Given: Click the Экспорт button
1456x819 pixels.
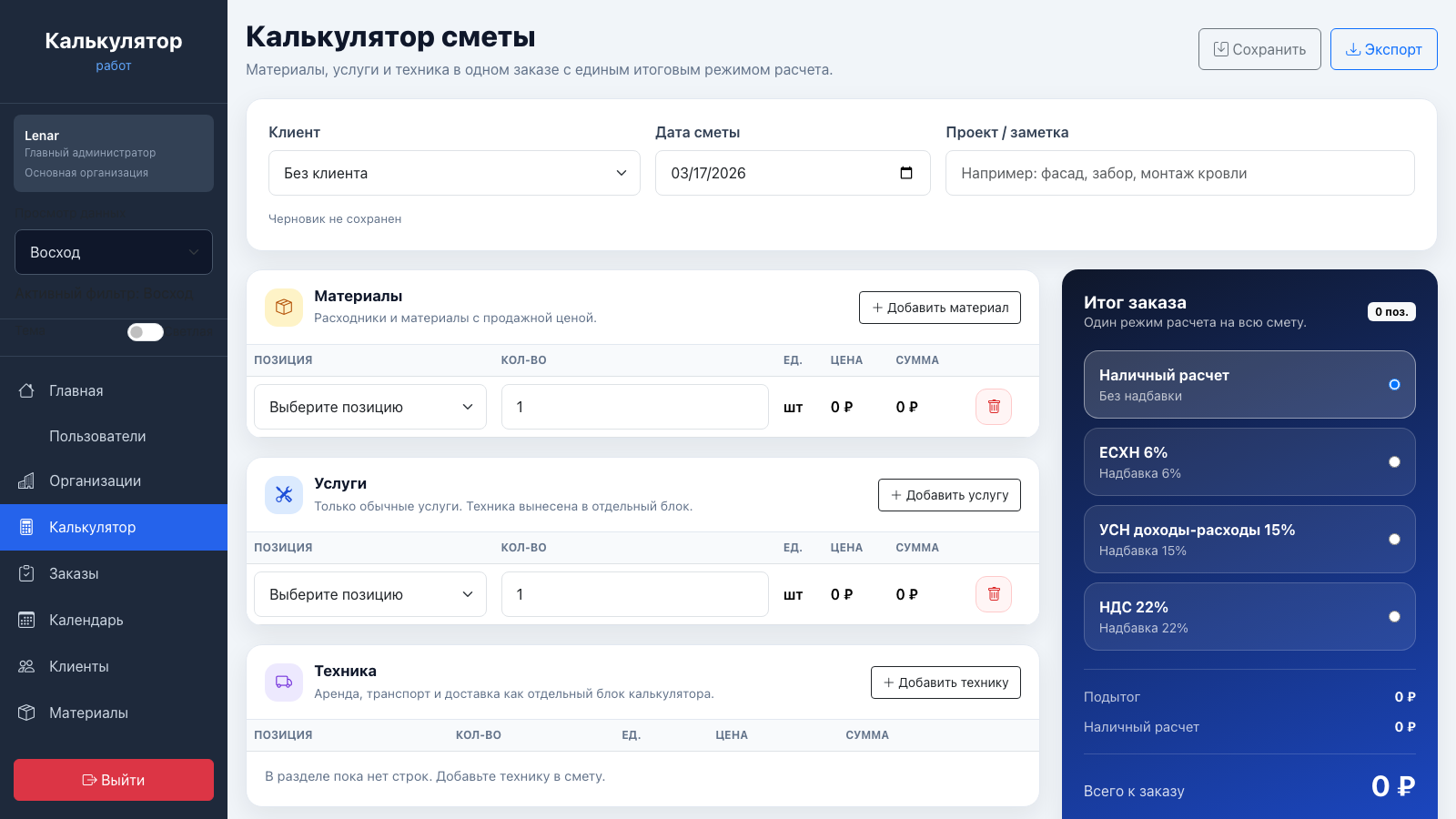Looking at the screenshot, I should pos(1383,48).
